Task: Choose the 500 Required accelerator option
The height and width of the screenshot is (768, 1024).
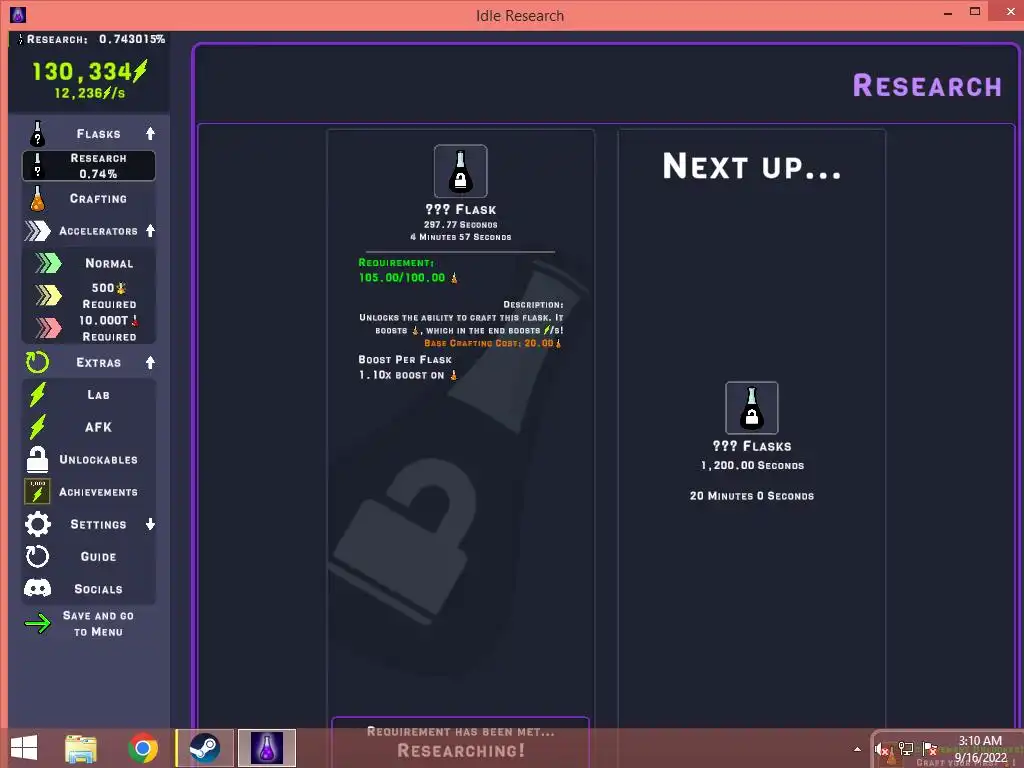Action: pos(109,296)
